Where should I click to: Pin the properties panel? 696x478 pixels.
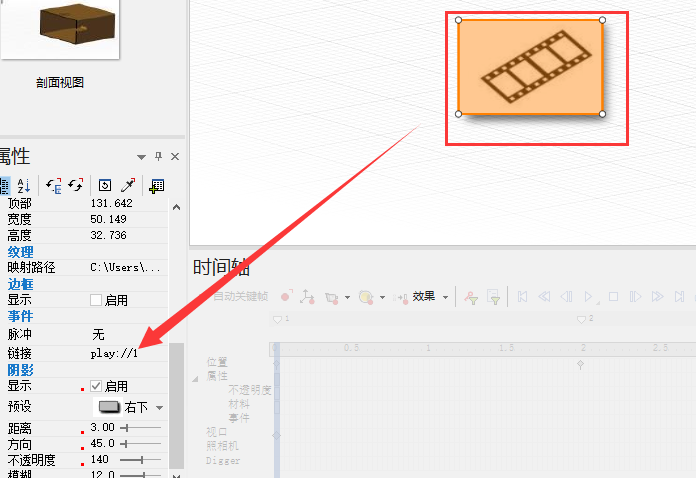coord(158,157)
